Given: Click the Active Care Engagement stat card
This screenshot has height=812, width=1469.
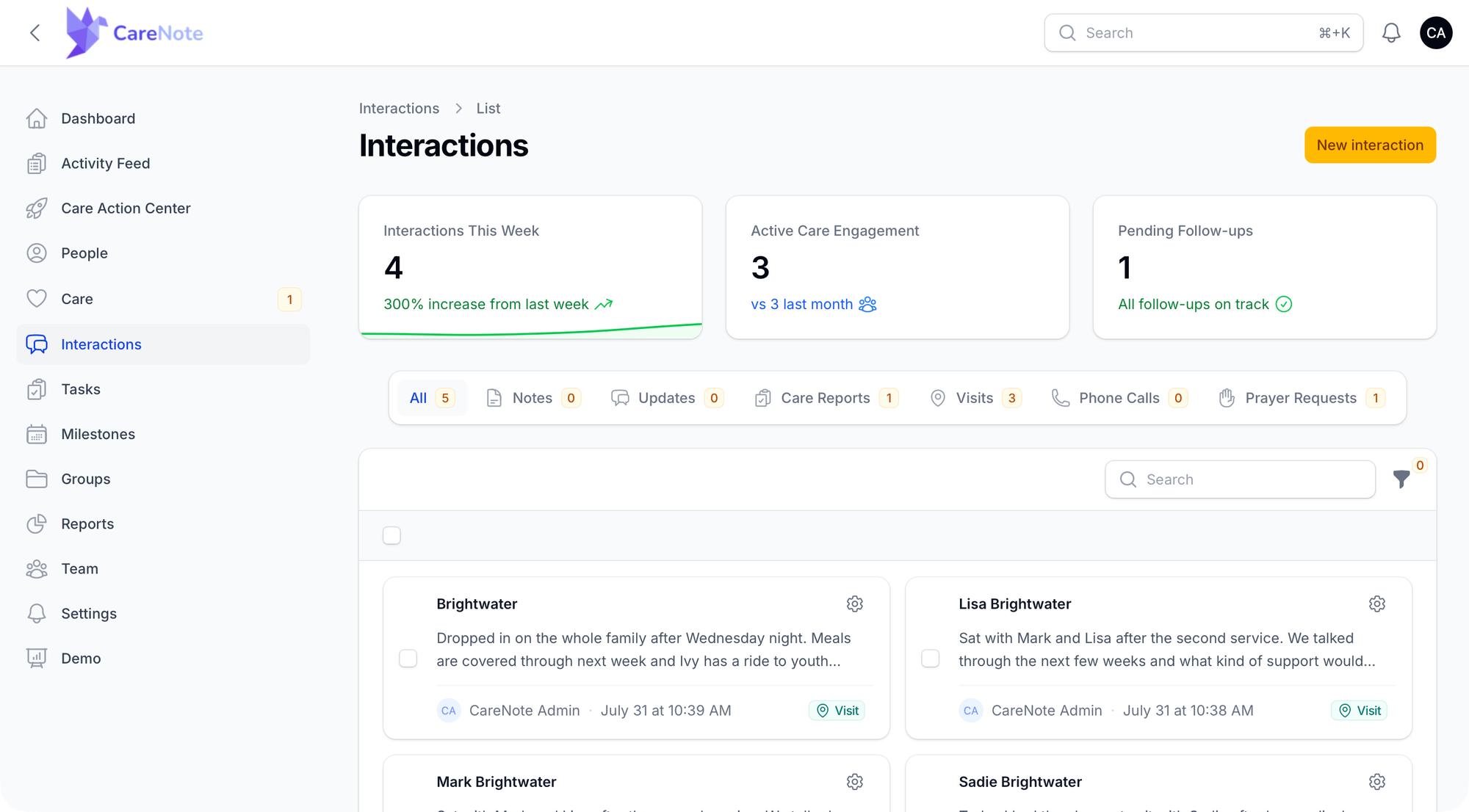Looking at the screenshot, I should [x=898, y=267].
